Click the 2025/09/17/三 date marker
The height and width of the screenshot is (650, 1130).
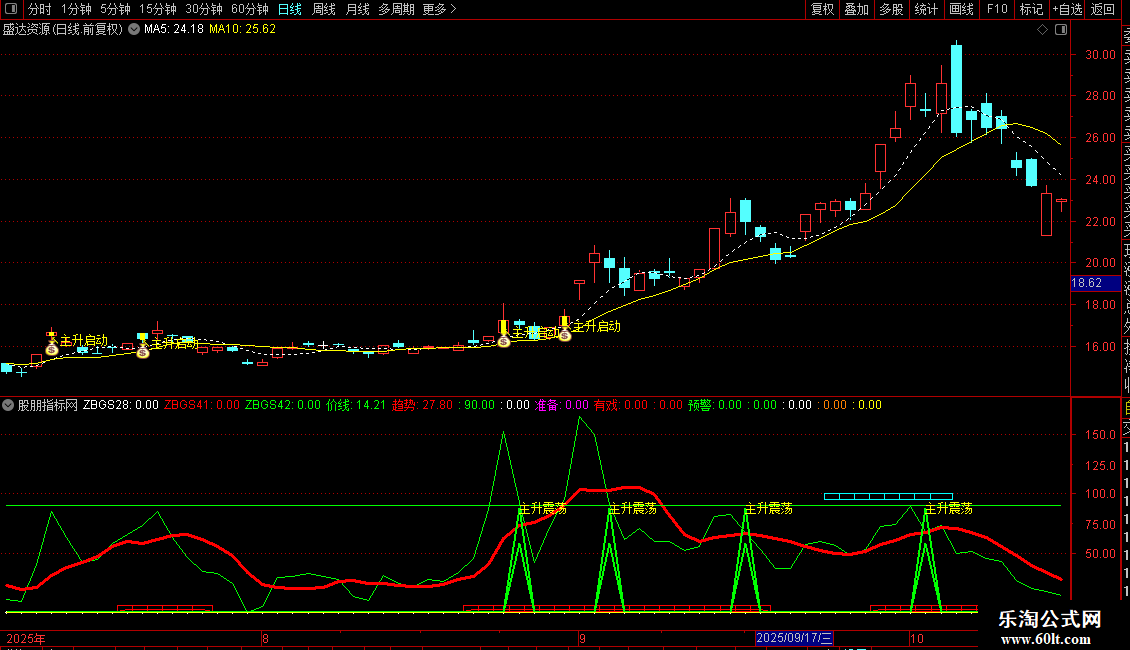pos(794,638)
